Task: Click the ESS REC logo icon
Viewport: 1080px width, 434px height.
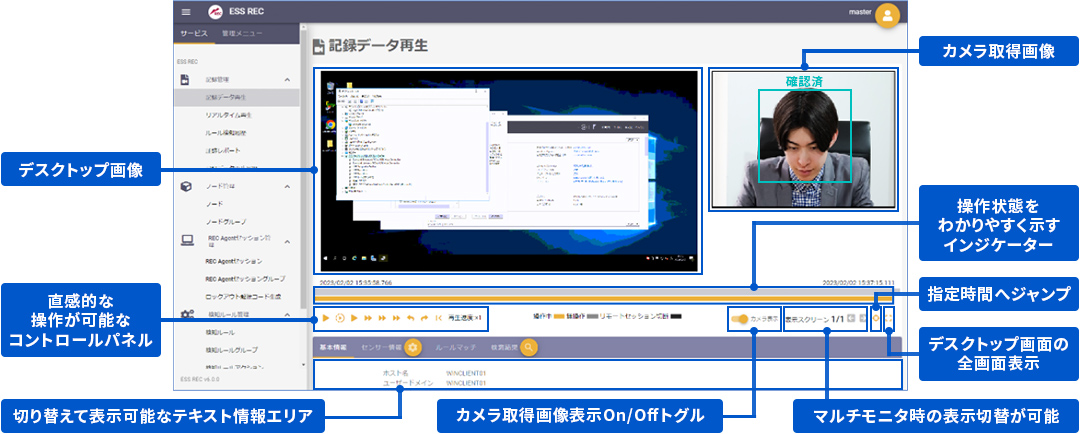Action: click(x=216, y=12)
